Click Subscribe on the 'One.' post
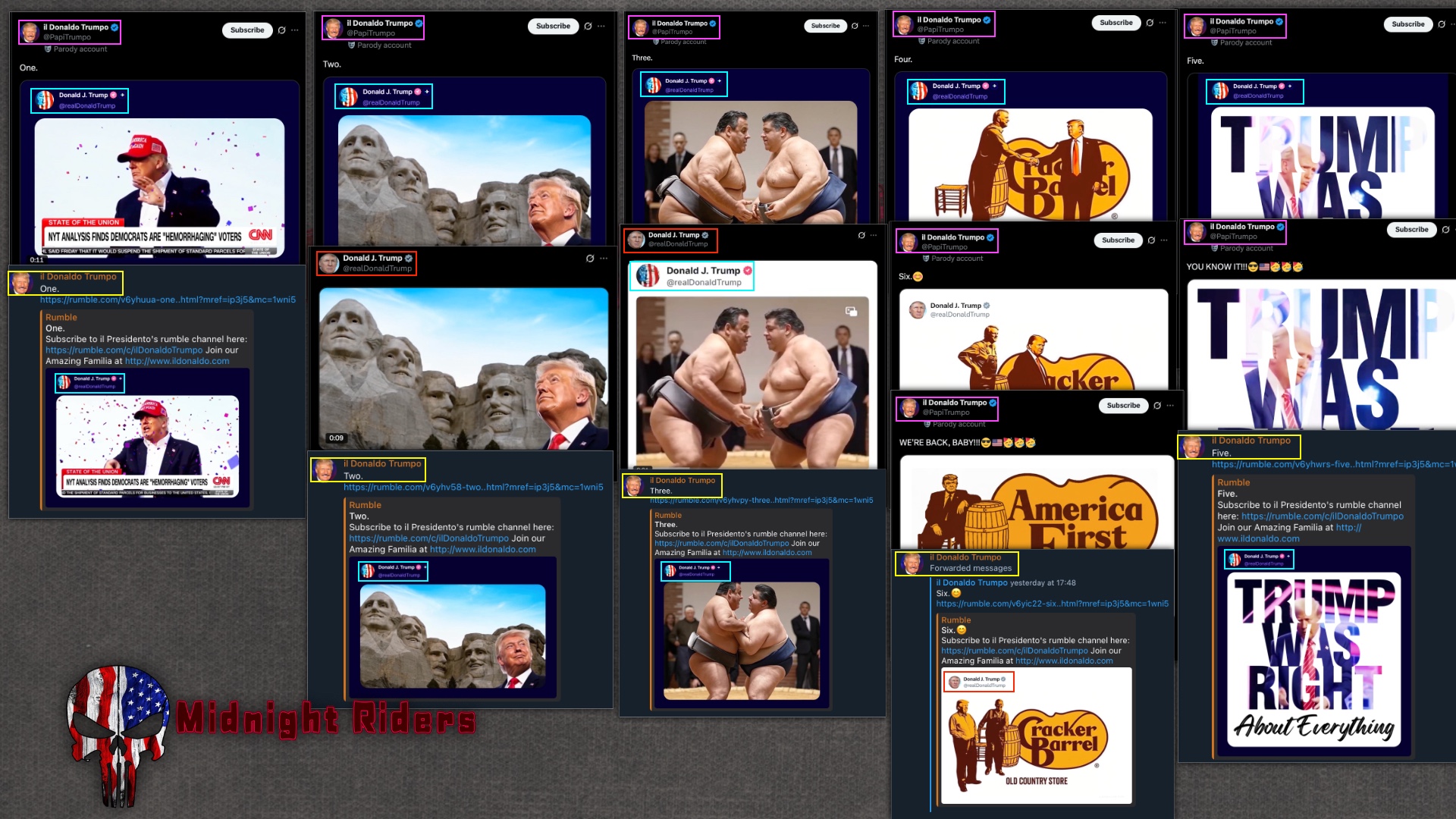Screen dimensions: 1456x819 coord(247,30)
